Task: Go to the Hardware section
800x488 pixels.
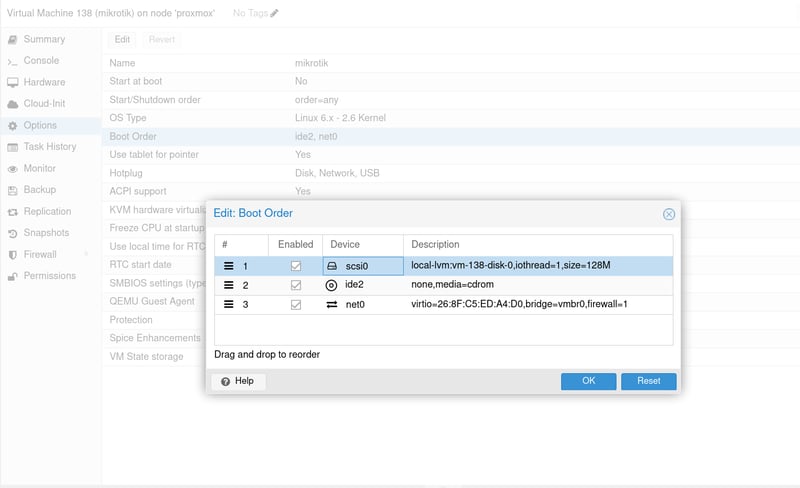Action: 44,82
